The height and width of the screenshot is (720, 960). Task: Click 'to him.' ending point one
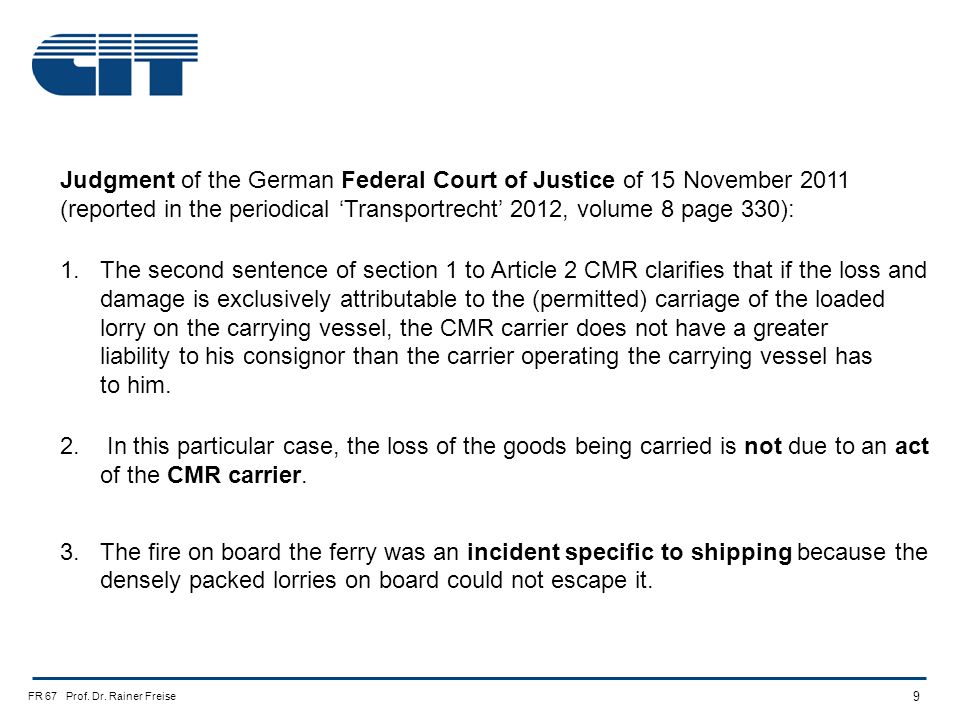[x=135, y=385]
